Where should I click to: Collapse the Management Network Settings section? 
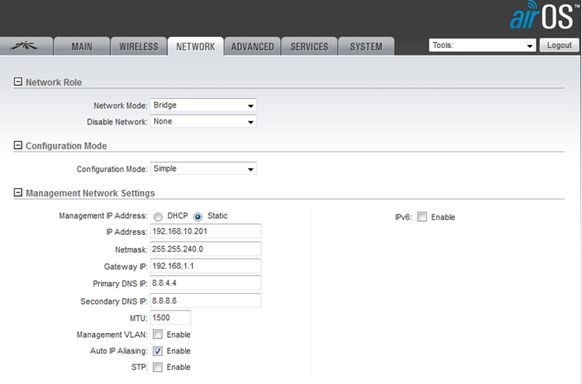[18, 193]
